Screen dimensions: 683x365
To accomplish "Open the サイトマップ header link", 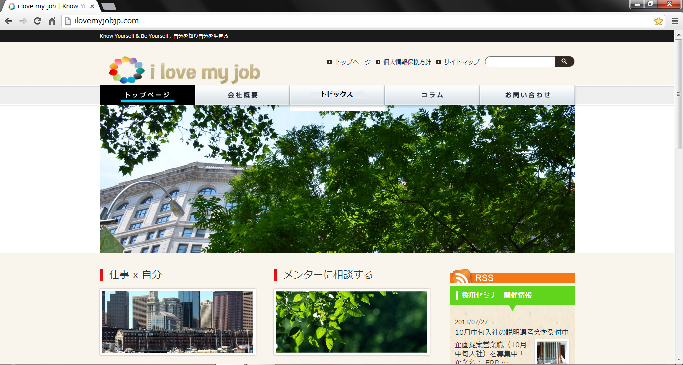I will pos(462,62).
